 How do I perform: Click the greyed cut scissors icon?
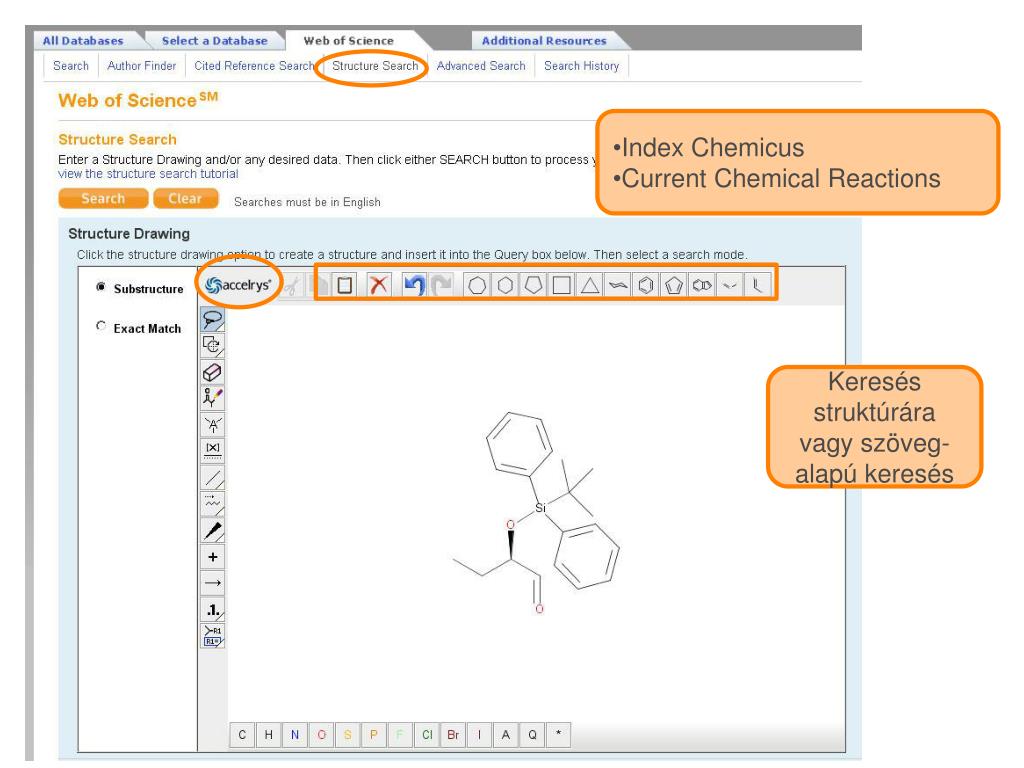tap(293, 285)
